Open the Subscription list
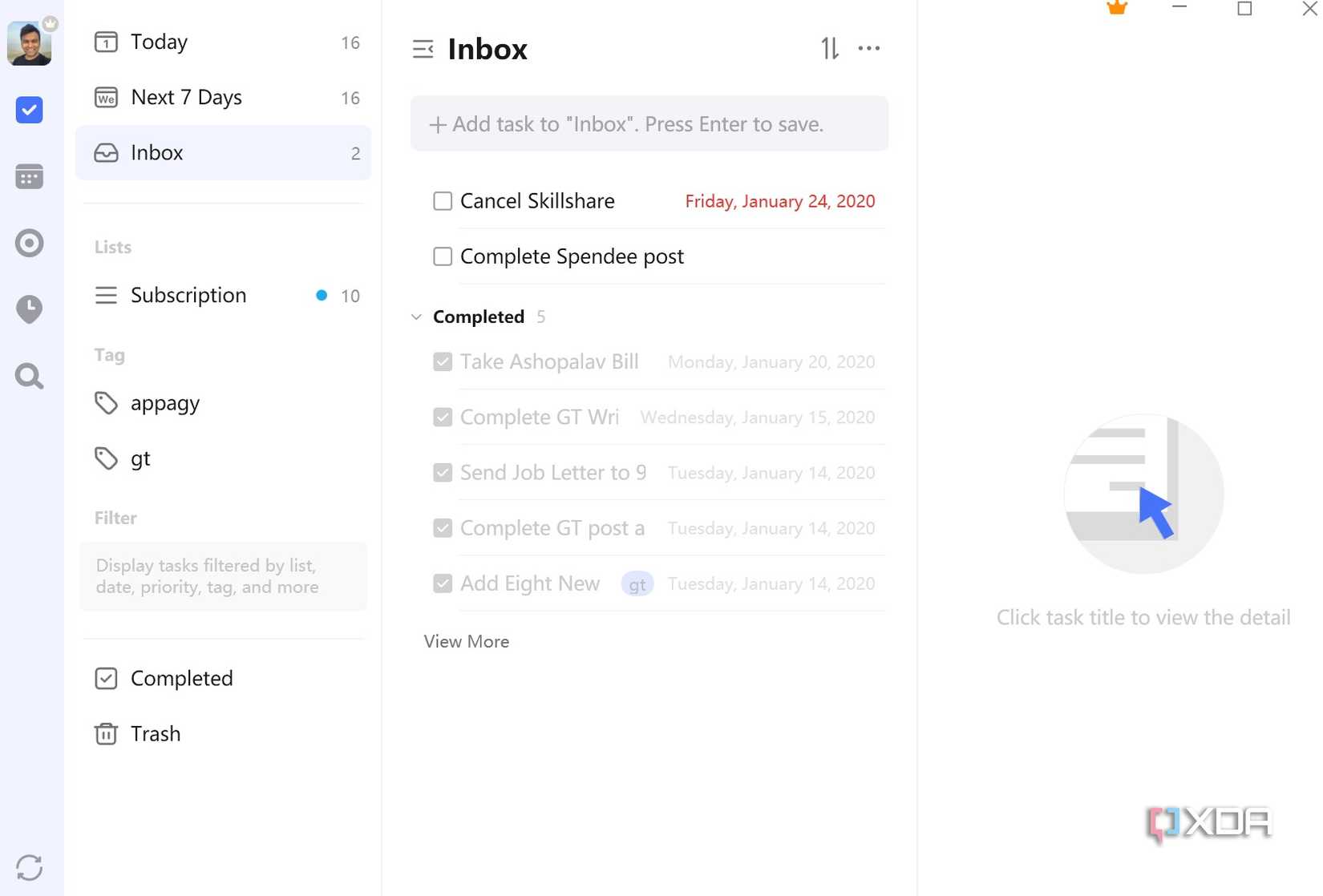The image size is (1323, 896). pos(188,296)
